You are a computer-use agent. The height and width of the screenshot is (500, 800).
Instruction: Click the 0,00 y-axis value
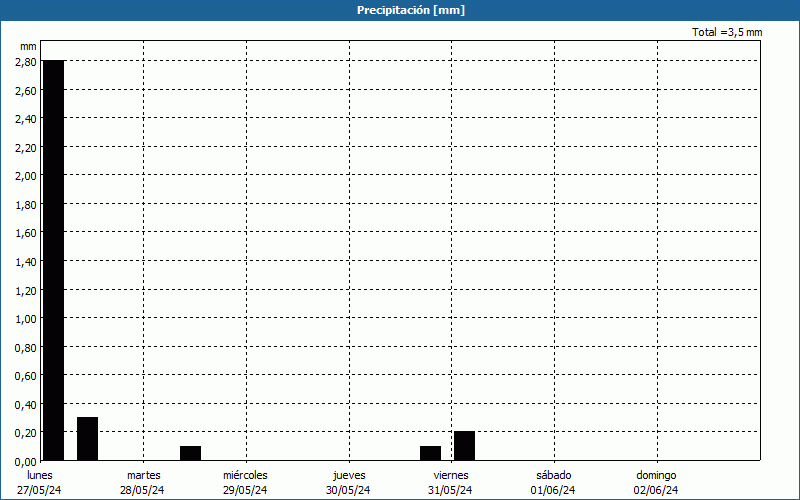27,462
